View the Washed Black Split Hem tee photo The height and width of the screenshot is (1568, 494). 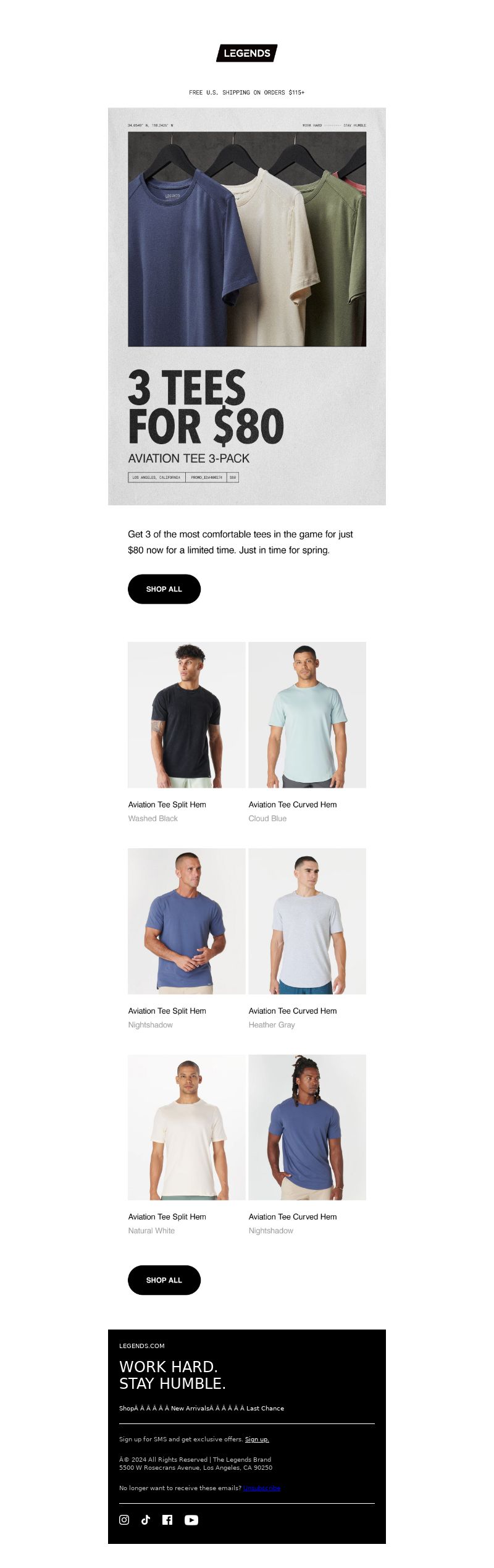[x=186, y=715]
